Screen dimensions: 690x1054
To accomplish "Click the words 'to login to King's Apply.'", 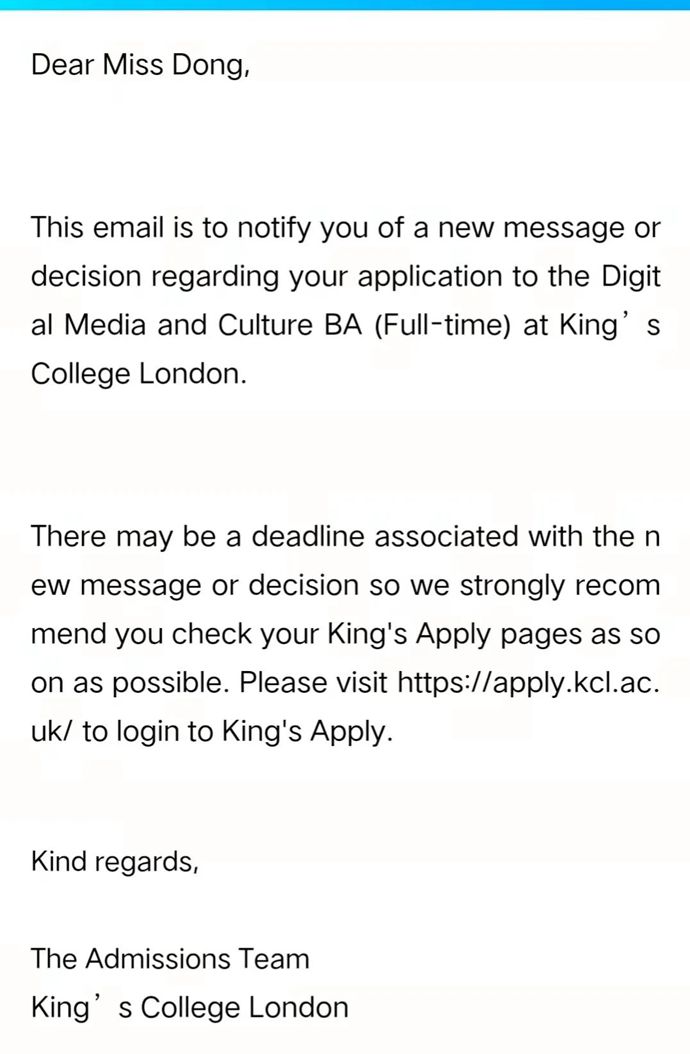I will pyautogui.click(x=237, y=731).
